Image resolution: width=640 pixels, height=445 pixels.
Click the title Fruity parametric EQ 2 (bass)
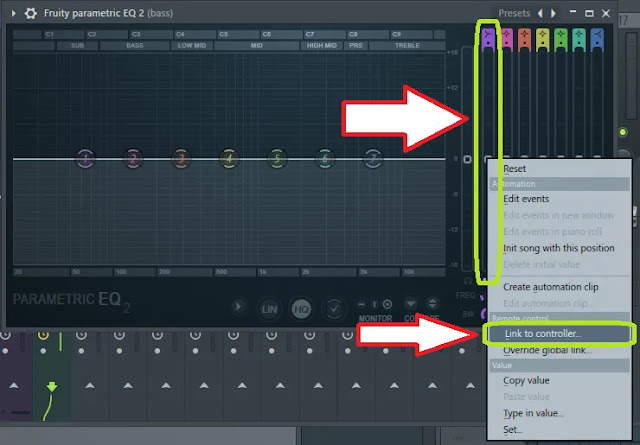(108, 13)
